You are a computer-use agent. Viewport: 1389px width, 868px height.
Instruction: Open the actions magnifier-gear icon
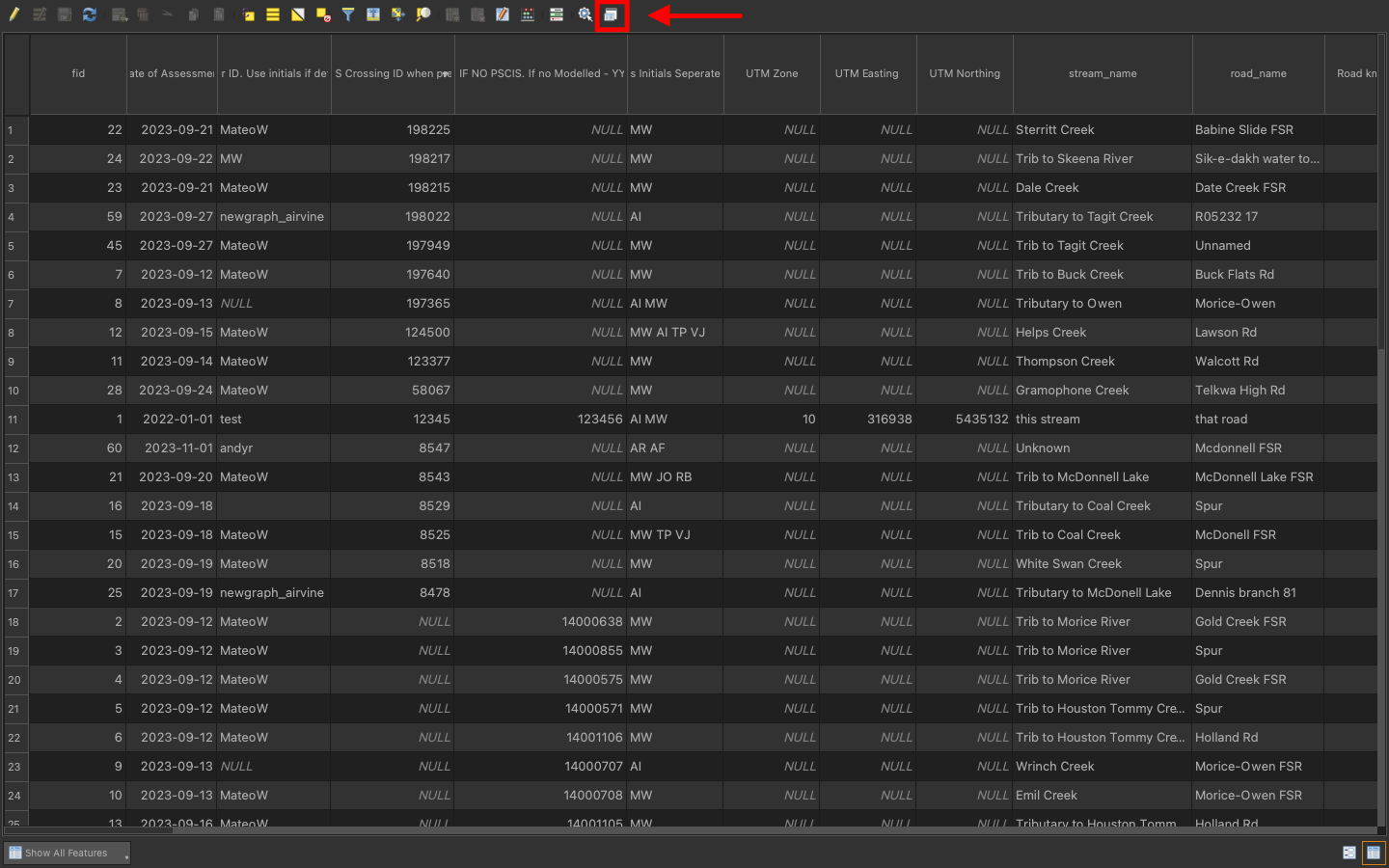click(586, 14)
